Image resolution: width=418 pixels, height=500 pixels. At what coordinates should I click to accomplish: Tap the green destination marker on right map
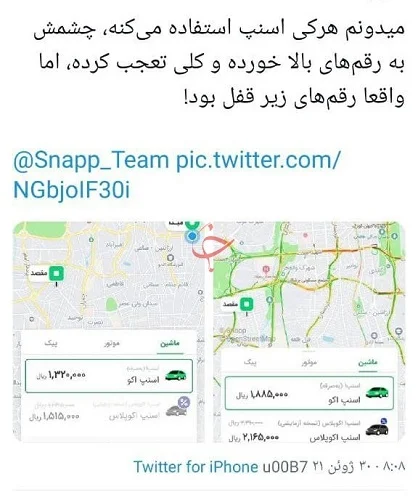pyautogui.click(x=247, y=304)
